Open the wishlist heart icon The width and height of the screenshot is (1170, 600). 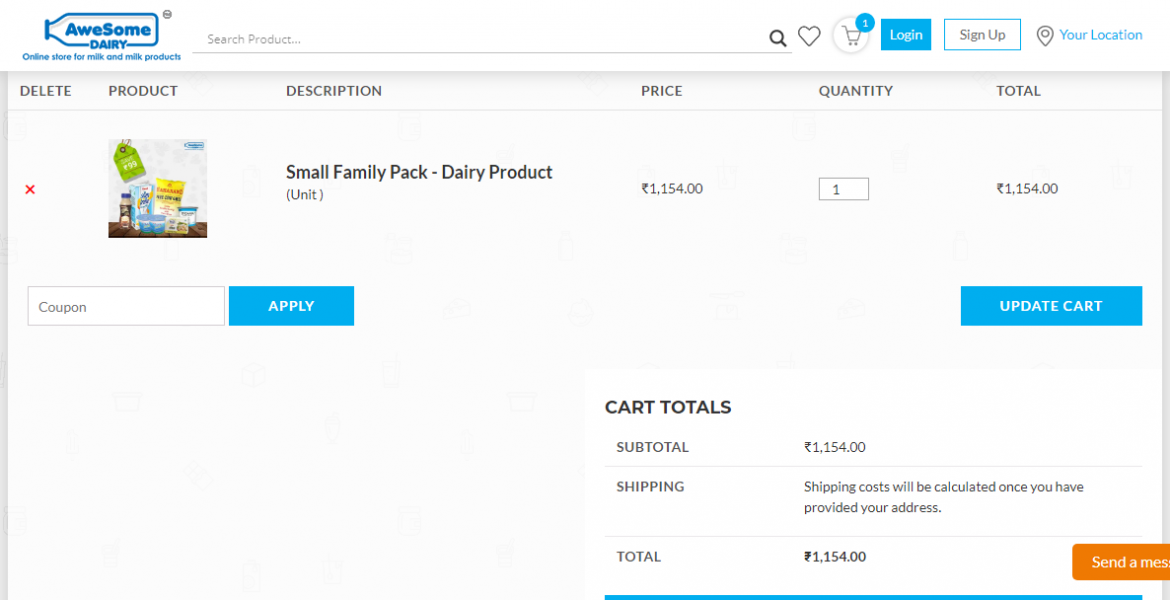tap(809, 37)
